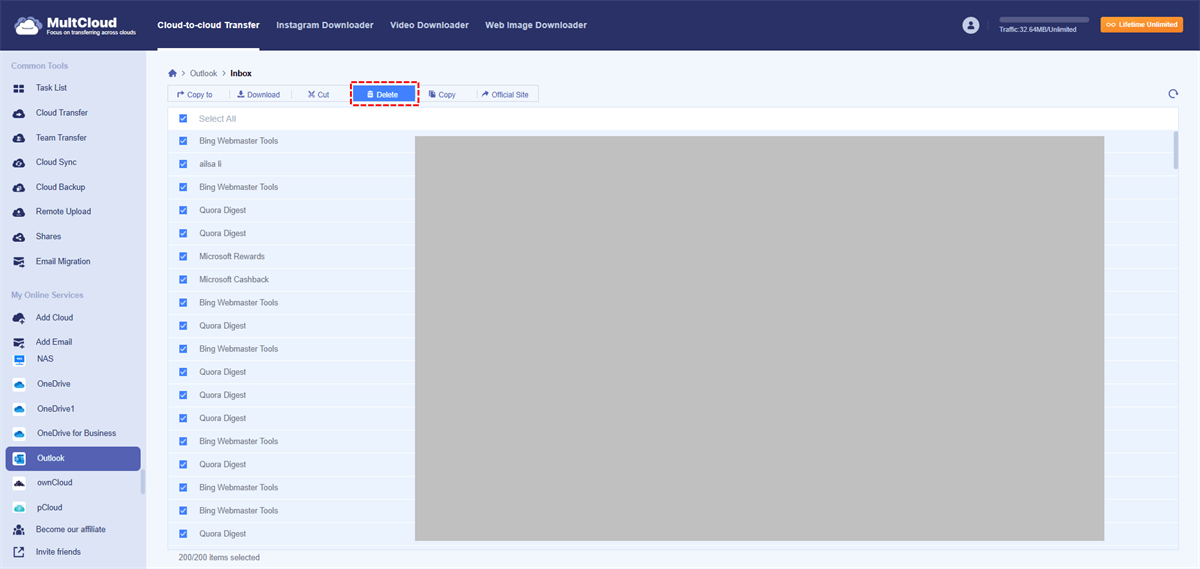Screen dimensions: 1200x569
Task: Click the sidebar vertical scrollbar
Action: (142, 482)
